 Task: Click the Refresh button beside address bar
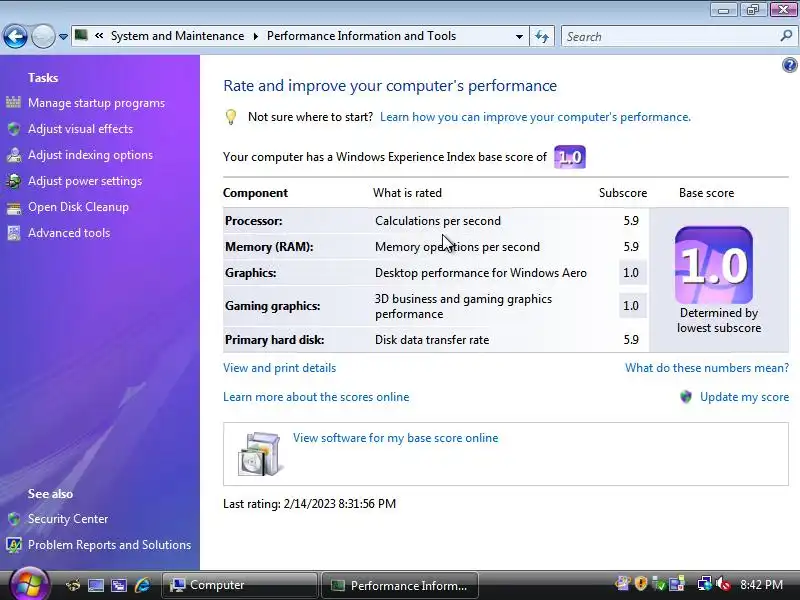(542, 37)
